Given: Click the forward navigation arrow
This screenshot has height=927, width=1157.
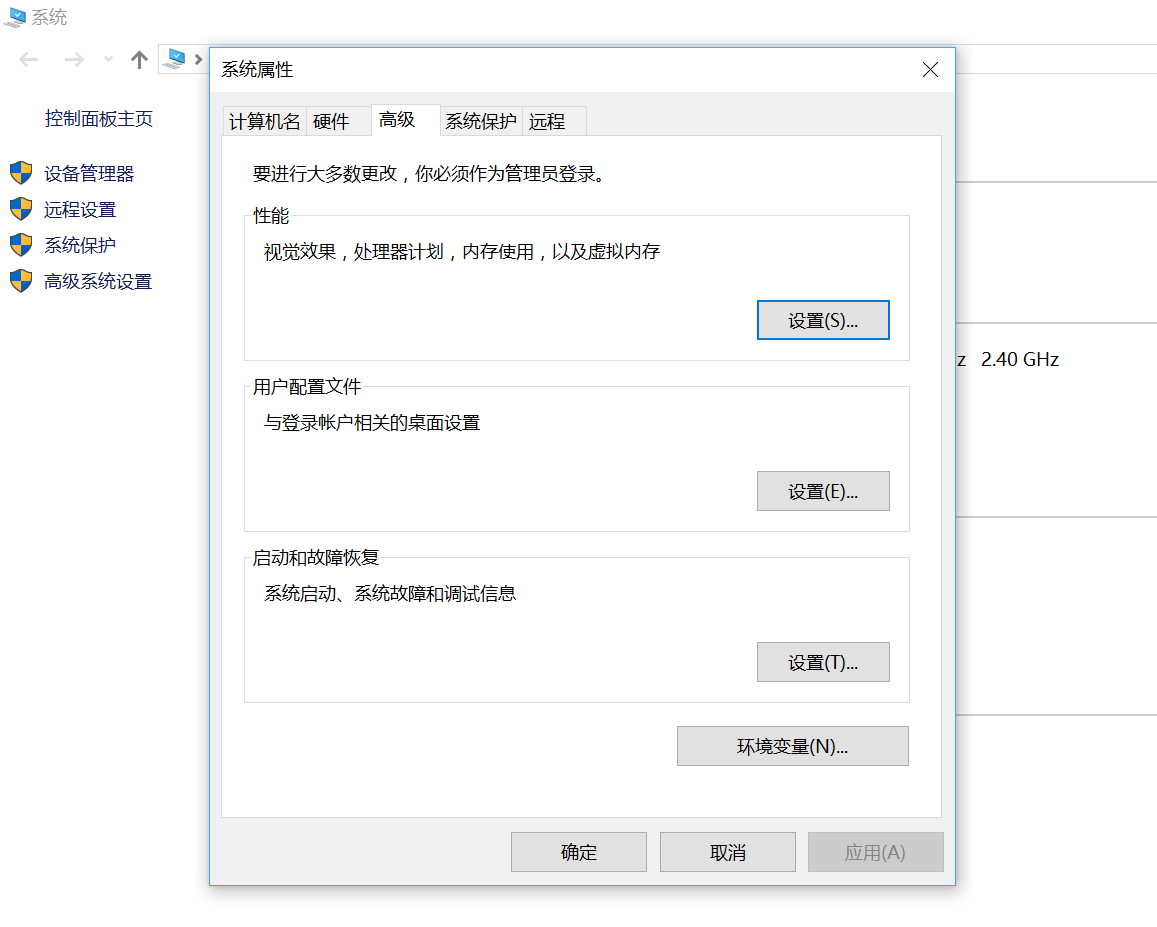Looking at the screenshot, I should tap(73, 59).
